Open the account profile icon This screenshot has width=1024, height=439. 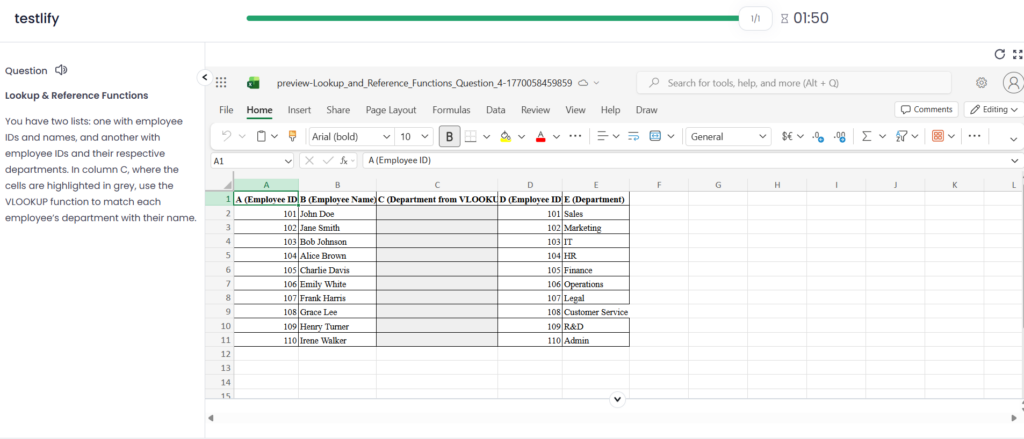[x=1013, y=83]
